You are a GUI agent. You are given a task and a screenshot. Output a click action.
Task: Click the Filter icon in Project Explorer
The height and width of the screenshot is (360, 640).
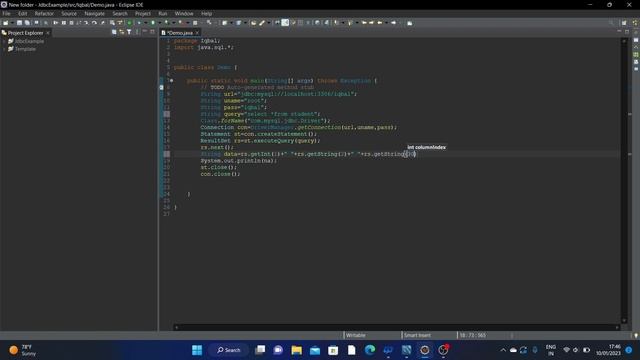(129, 32)
